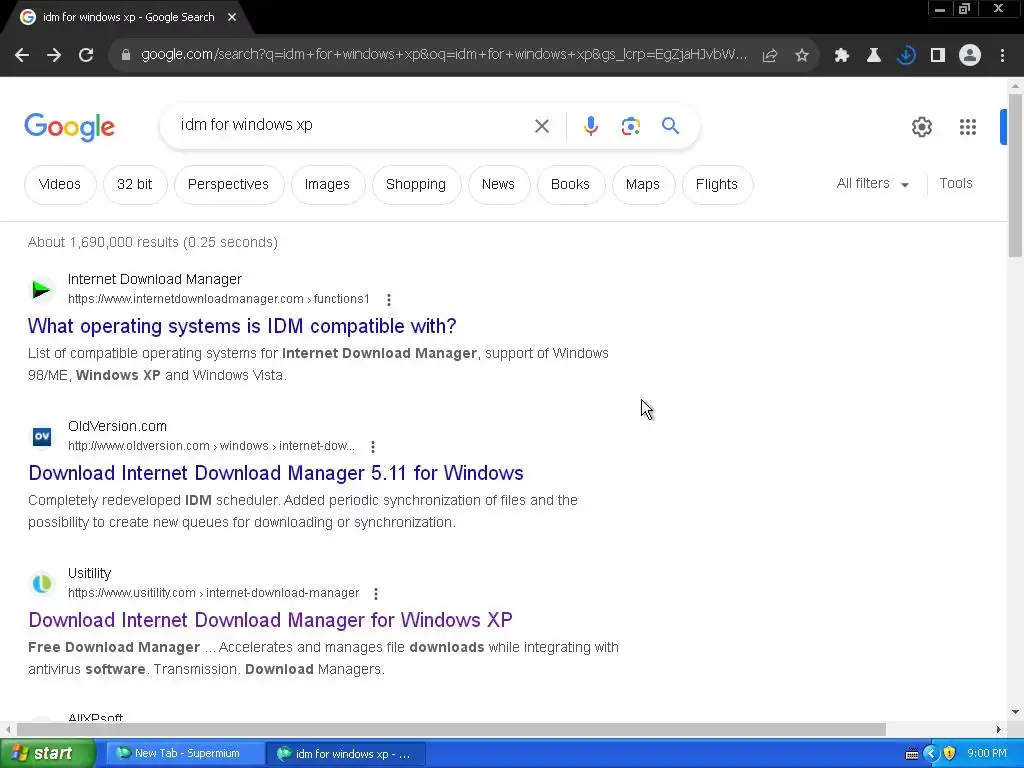
Task: Click the Usitility site favicon
Action: (42, 583)
